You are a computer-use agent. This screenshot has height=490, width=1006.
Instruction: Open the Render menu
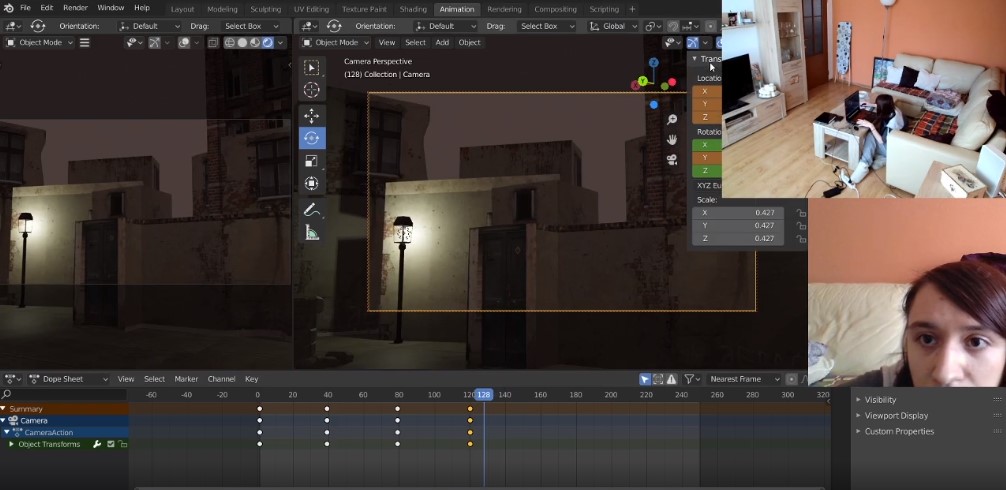(75, 8)
